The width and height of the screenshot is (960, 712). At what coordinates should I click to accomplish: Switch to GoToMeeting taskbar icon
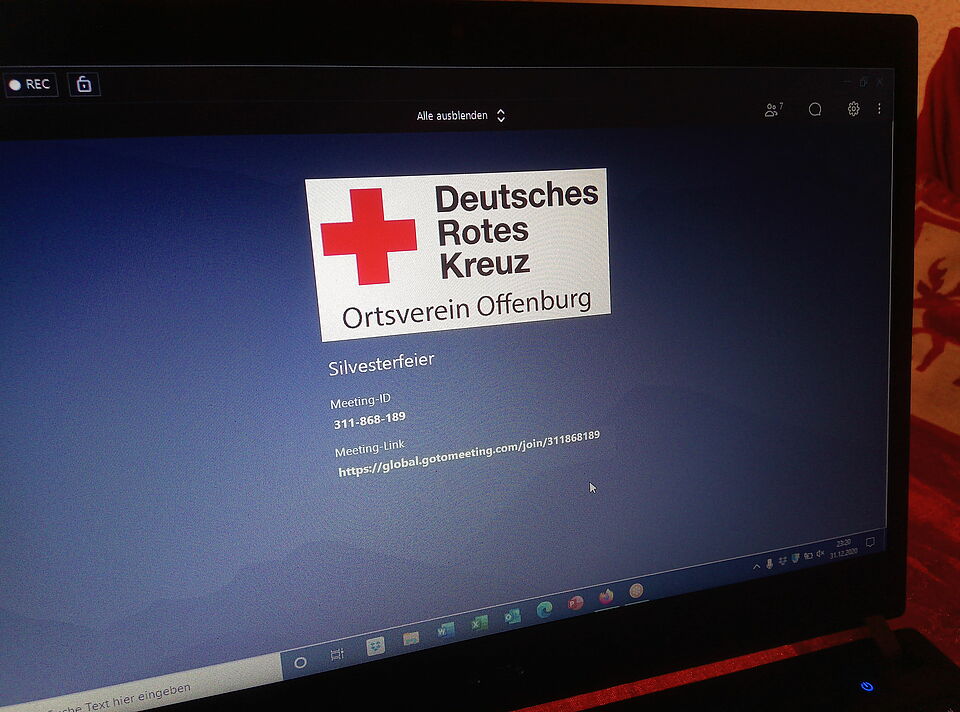(x=637, y=590)
